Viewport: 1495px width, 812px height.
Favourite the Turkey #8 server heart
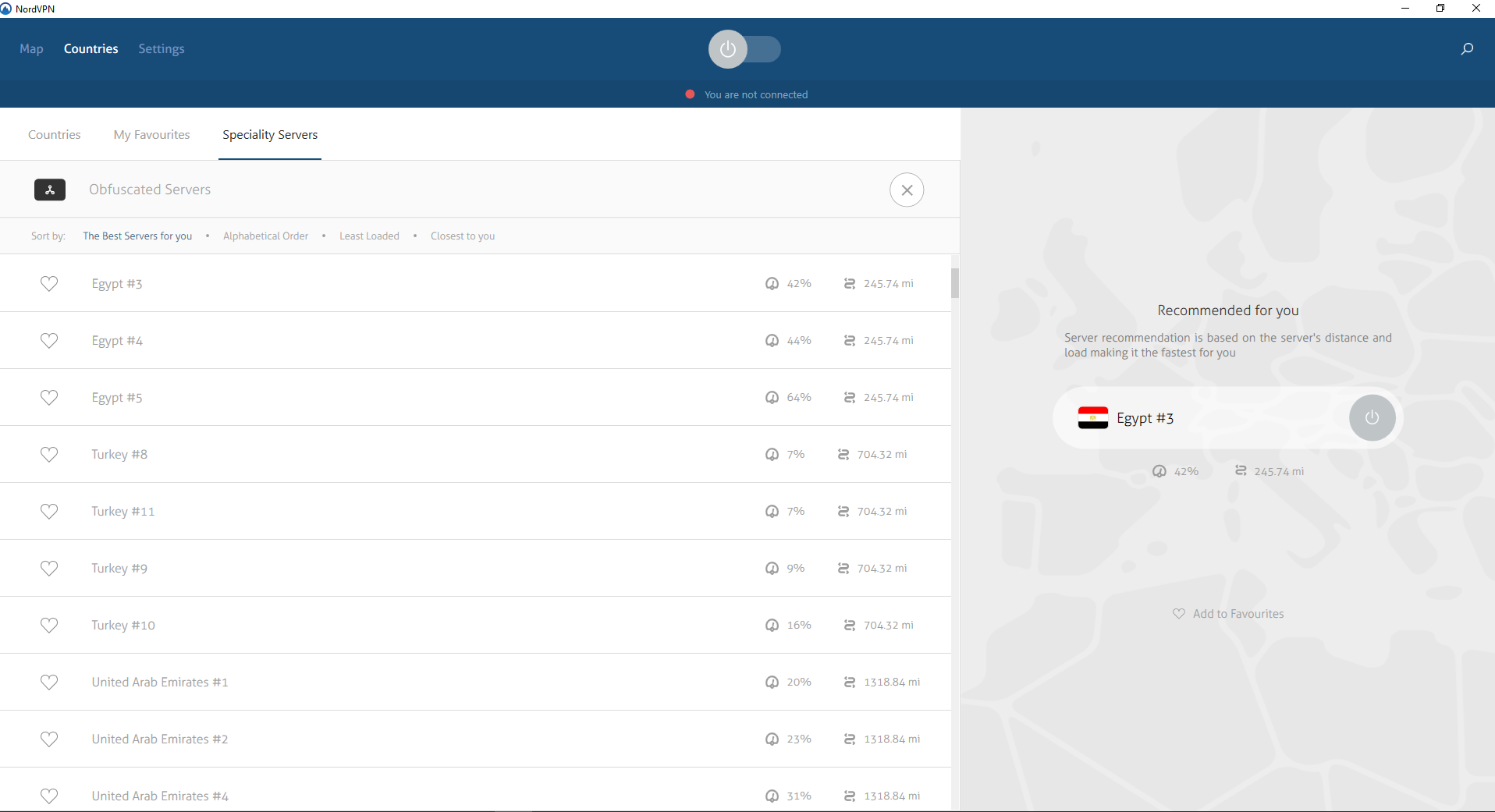pyautogui.click(x=49, y=455)
